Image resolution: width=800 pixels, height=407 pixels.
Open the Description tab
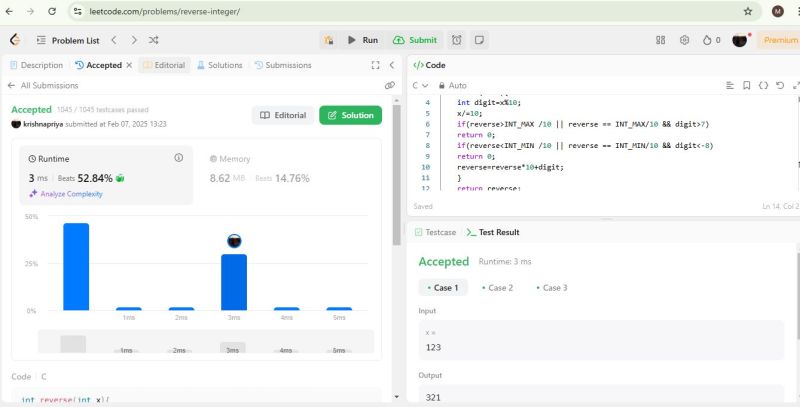[37, 65]
